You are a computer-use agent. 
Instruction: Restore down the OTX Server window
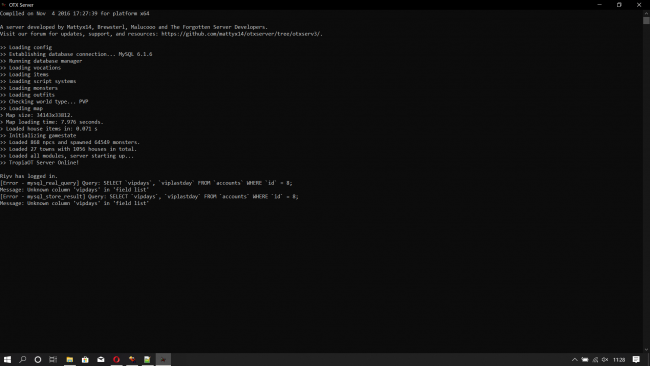[619, 5]
